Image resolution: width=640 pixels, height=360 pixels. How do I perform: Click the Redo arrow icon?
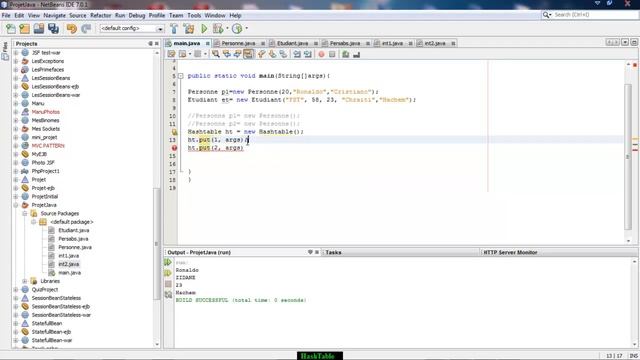86,29
